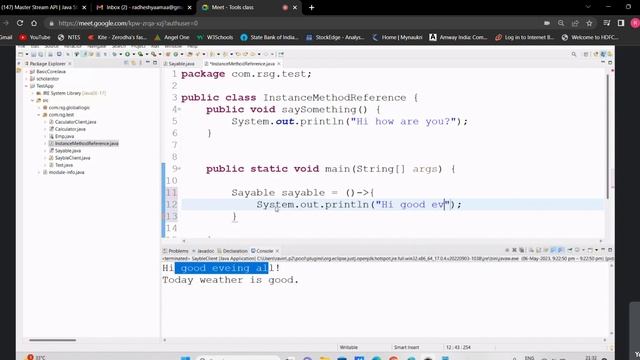Open the Amway India bookmark

click(459, 37)
